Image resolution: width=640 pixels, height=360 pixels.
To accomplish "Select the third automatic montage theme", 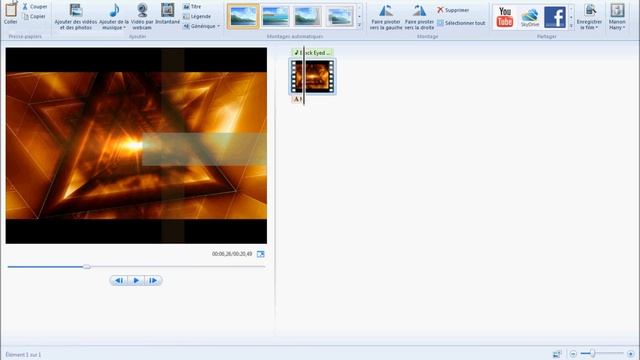I will (x=307, y=16).
